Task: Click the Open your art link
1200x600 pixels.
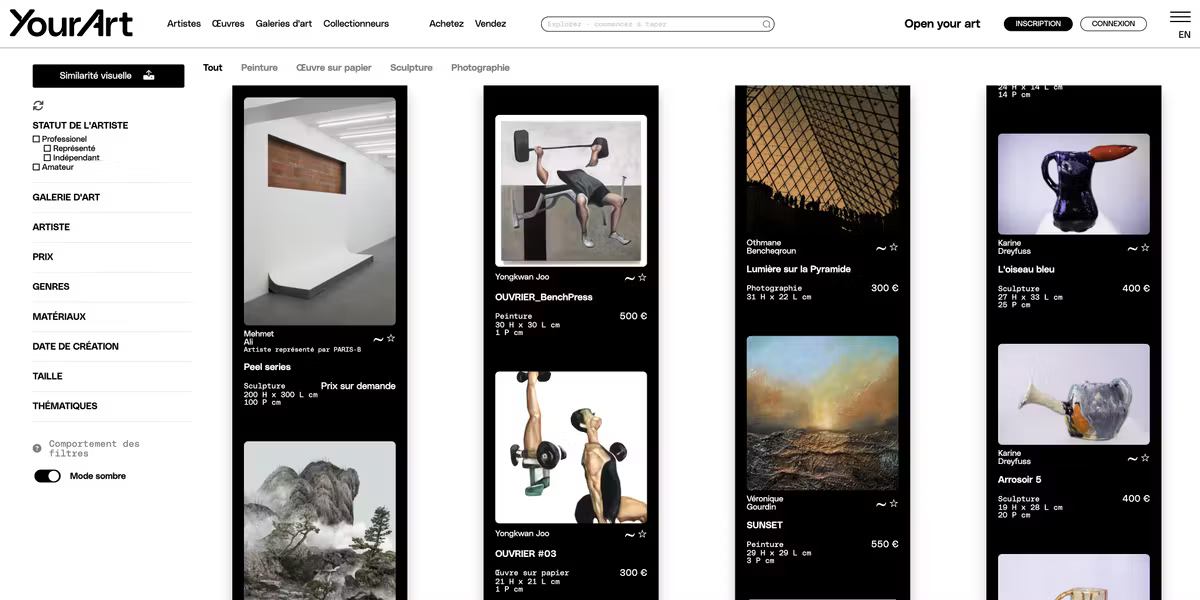Action: [x=942, y=24]
